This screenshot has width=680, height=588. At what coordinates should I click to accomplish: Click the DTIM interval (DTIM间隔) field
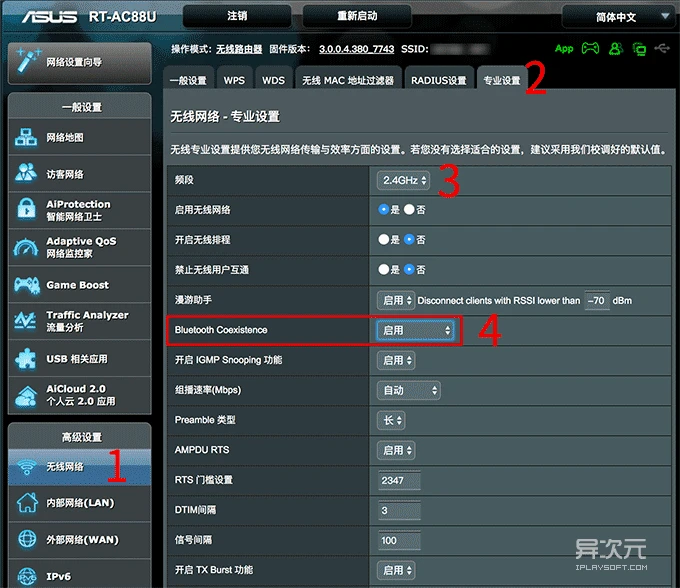399,510
